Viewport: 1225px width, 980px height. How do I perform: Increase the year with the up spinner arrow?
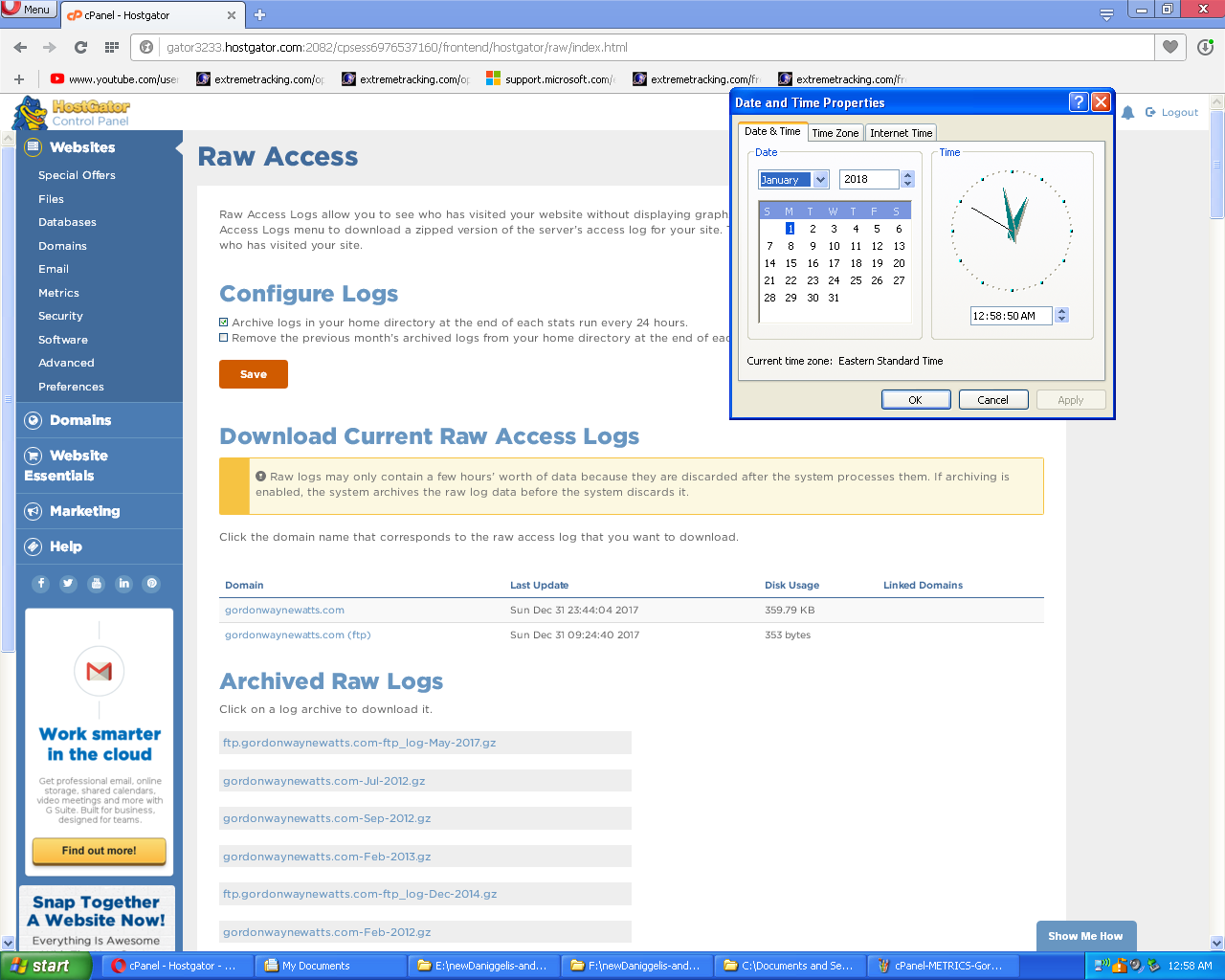(908, 175)
